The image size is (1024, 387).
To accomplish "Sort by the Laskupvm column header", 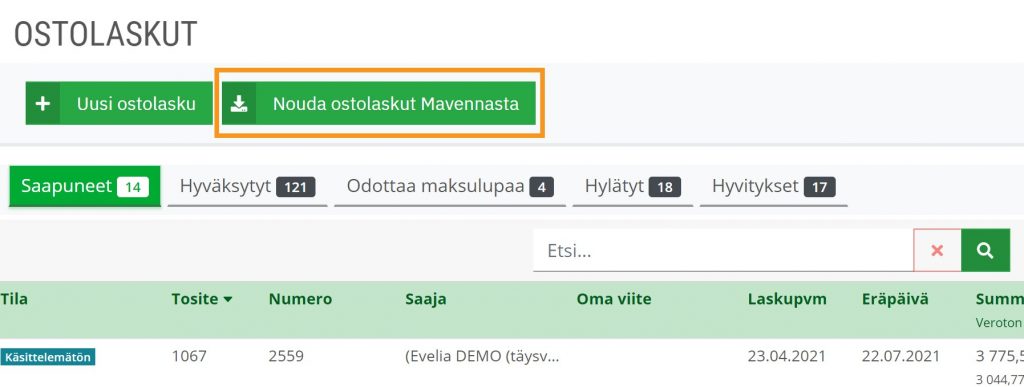I will pos(787,300).
